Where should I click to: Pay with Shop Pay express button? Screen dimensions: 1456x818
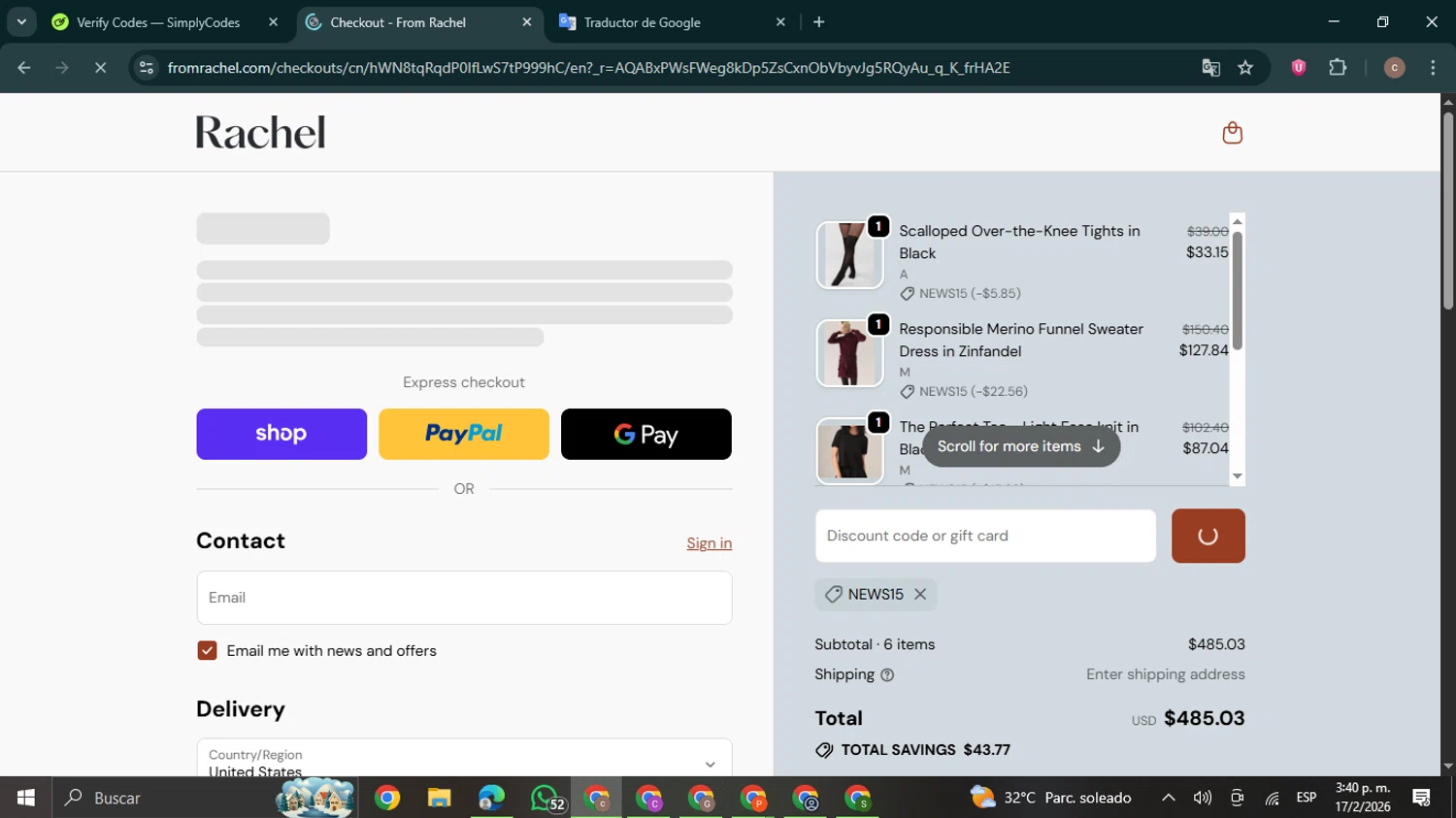tap(281, 434)
